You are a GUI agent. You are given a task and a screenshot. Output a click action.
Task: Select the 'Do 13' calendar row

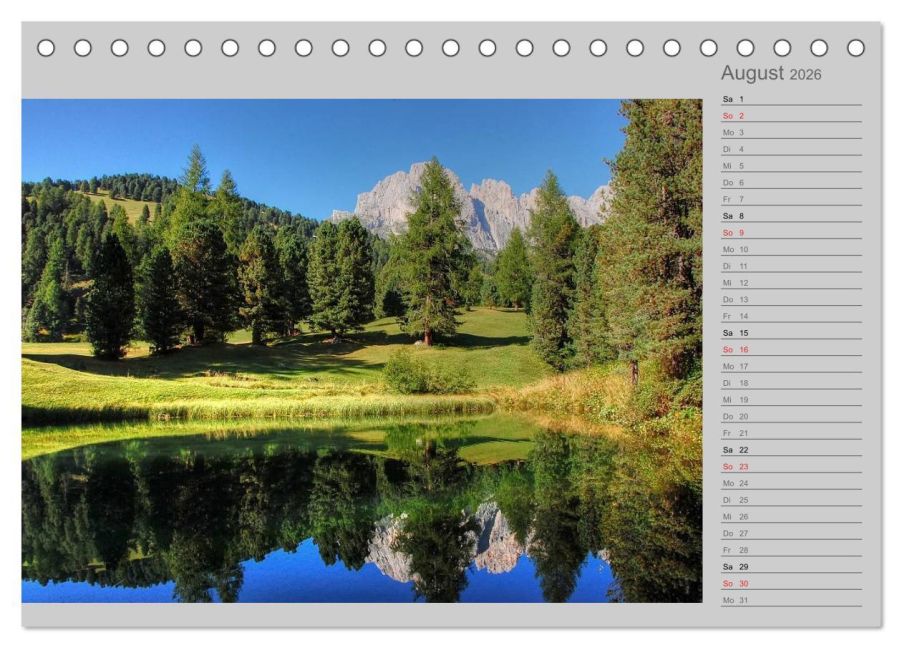coord(792,299)
